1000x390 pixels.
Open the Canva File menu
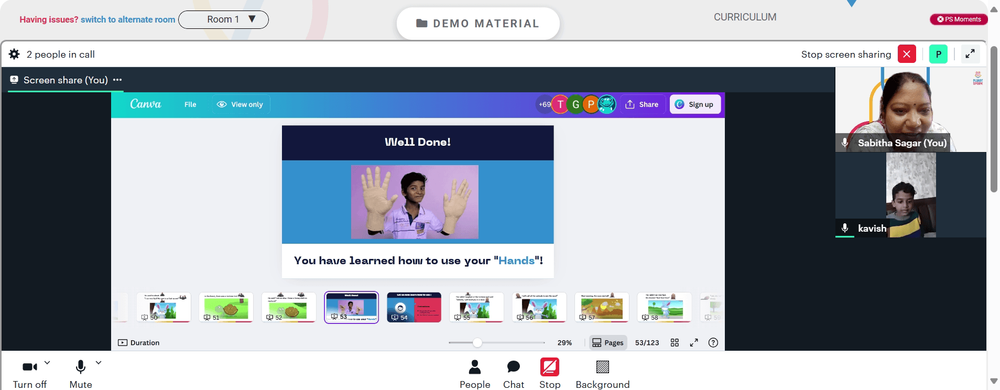pyautogui.click(x=190, y=105)
